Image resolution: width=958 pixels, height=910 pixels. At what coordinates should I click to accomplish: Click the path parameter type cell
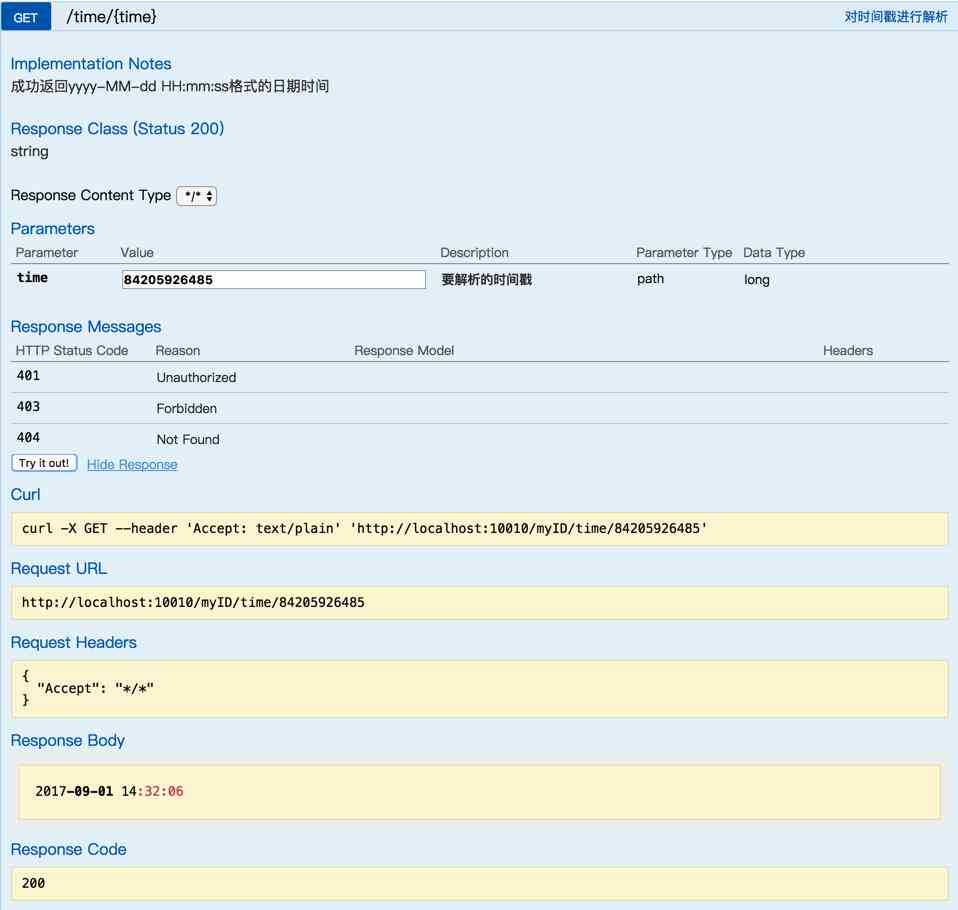650,279
